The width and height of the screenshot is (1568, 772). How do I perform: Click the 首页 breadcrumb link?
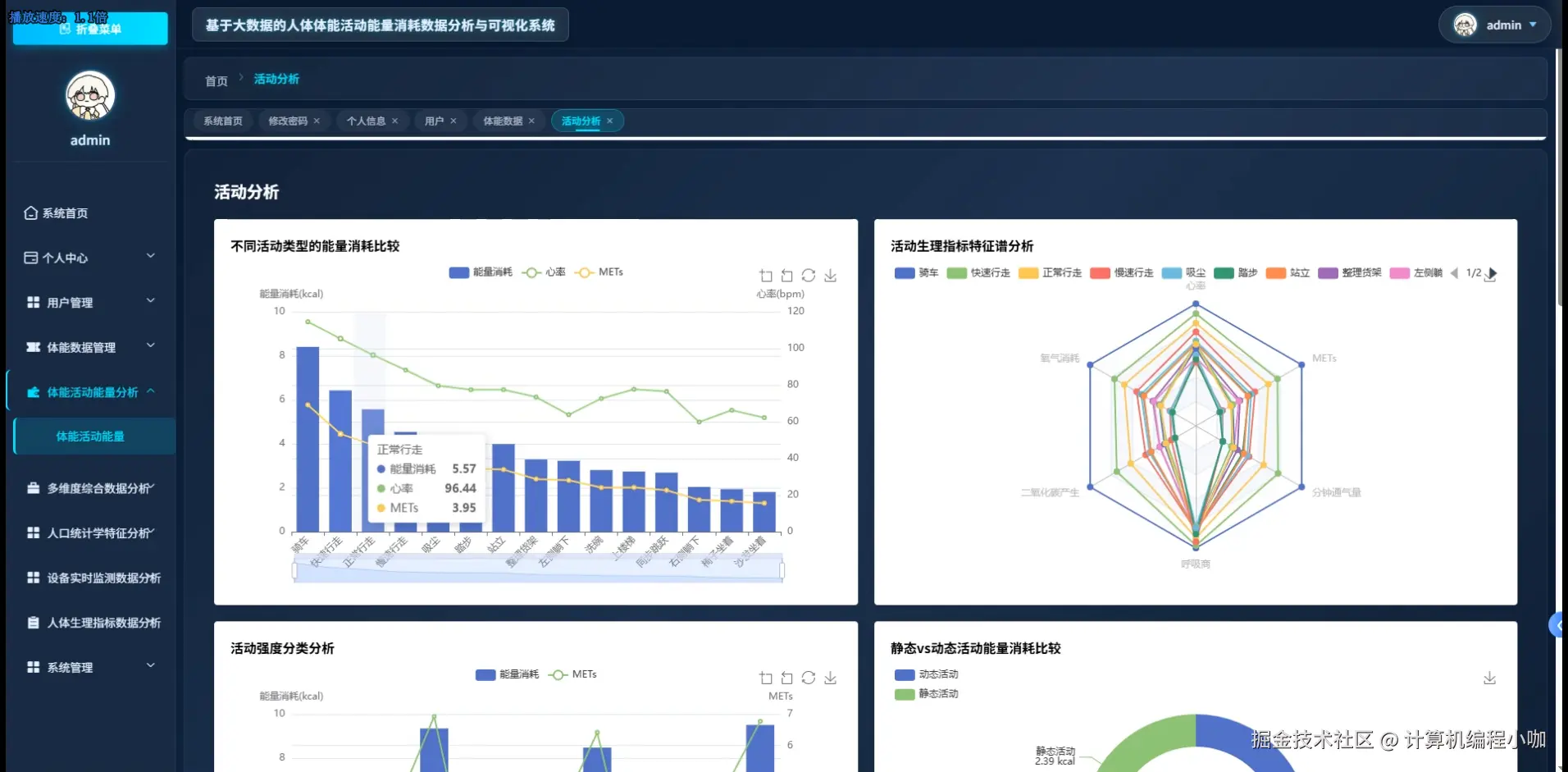click(x=217, y=80)
